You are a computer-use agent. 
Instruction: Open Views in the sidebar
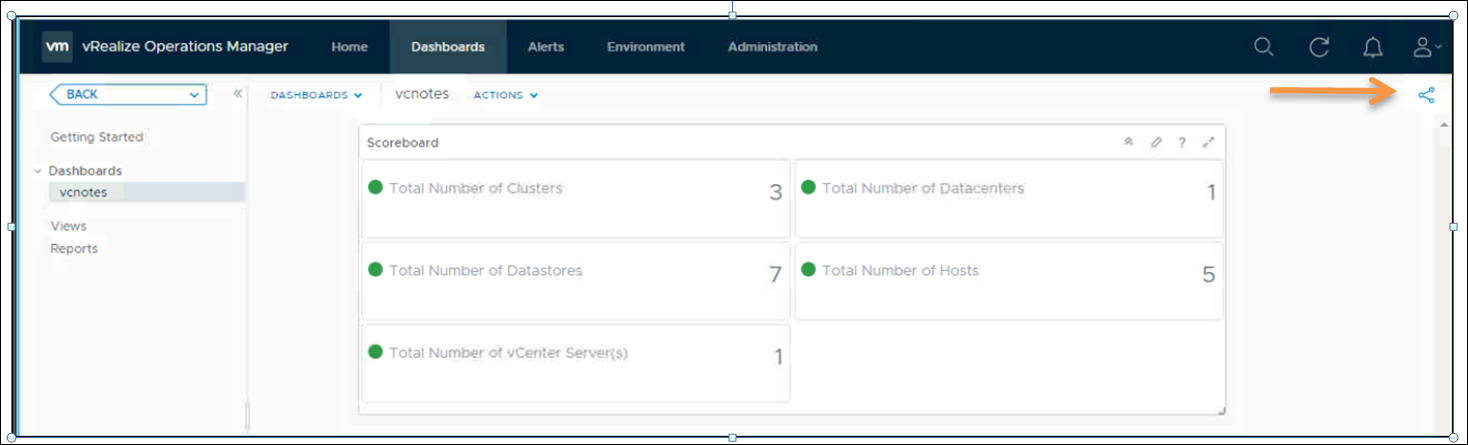(x=69, y=226)
